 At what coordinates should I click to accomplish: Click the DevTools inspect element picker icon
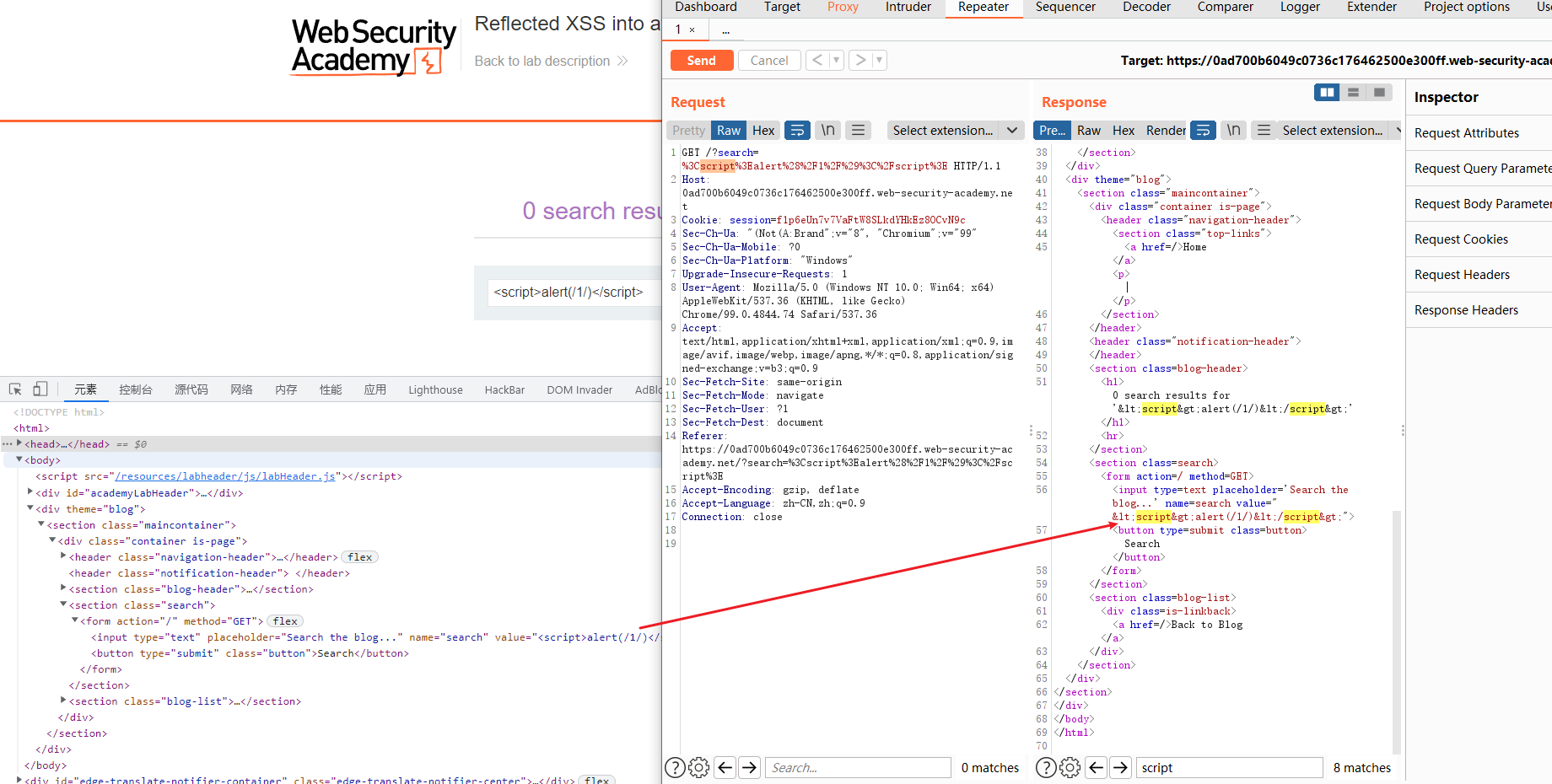pos(15,389)
